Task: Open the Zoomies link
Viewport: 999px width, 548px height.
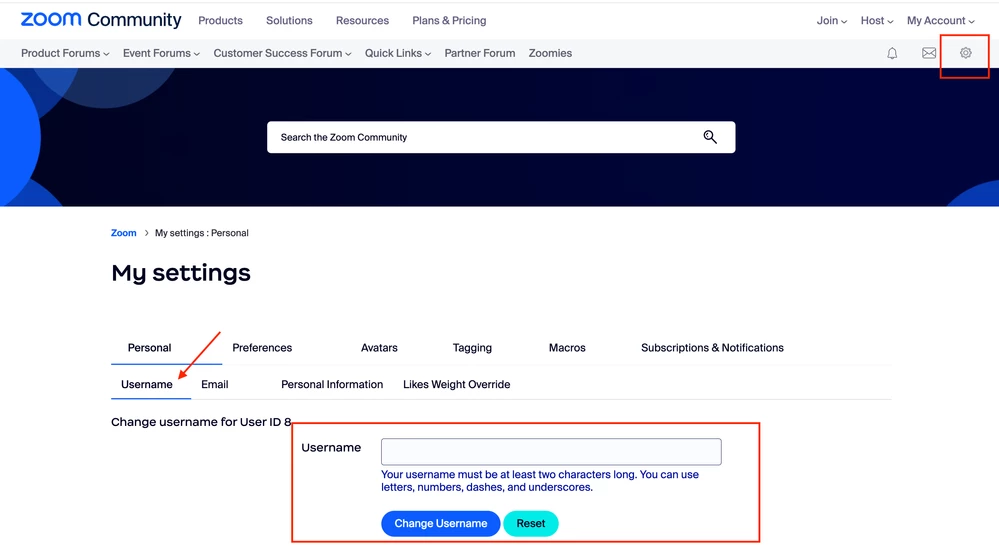Action: tap(550, 54)
